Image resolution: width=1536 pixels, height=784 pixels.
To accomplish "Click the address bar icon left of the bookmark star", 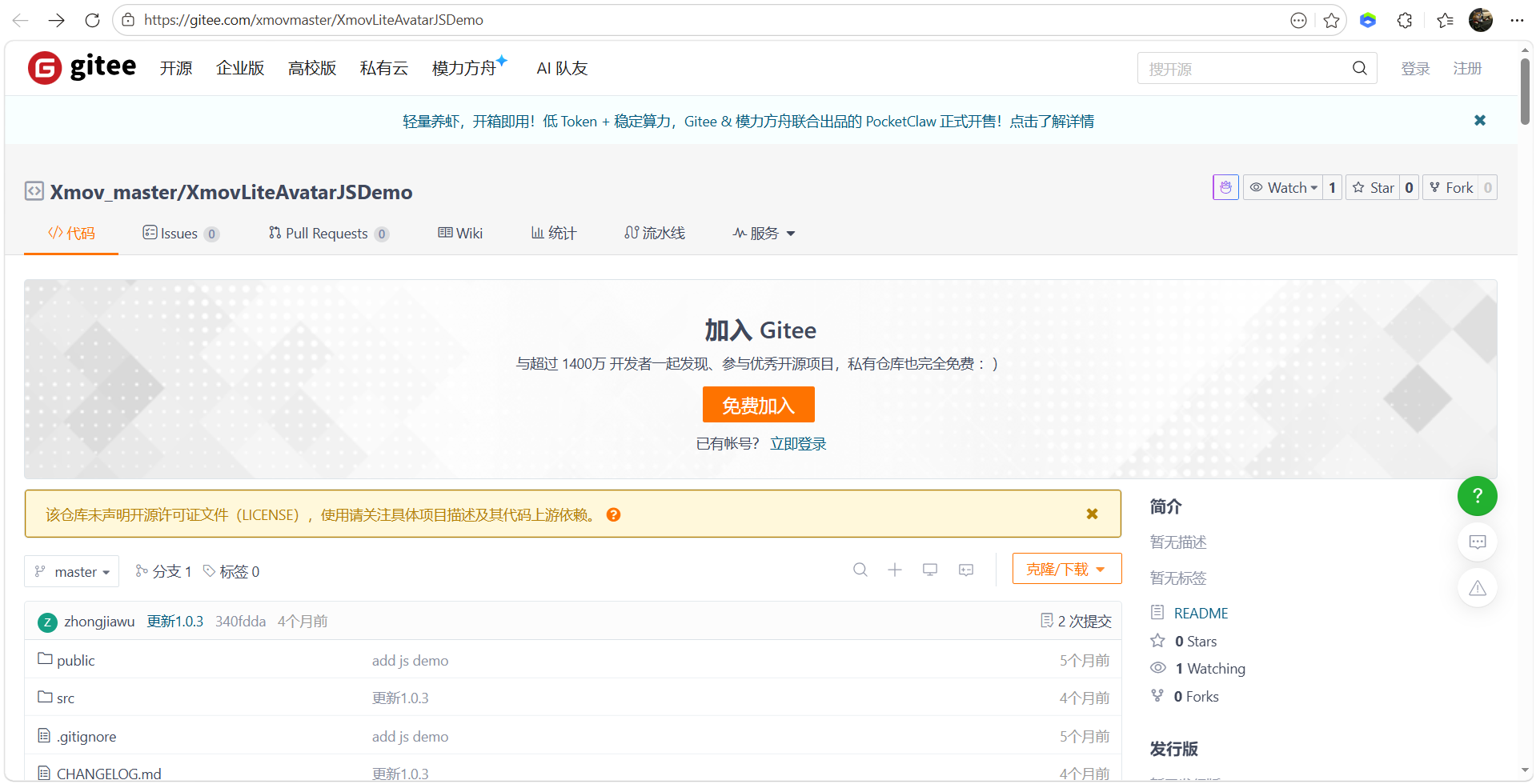I will pos(1298,20).
